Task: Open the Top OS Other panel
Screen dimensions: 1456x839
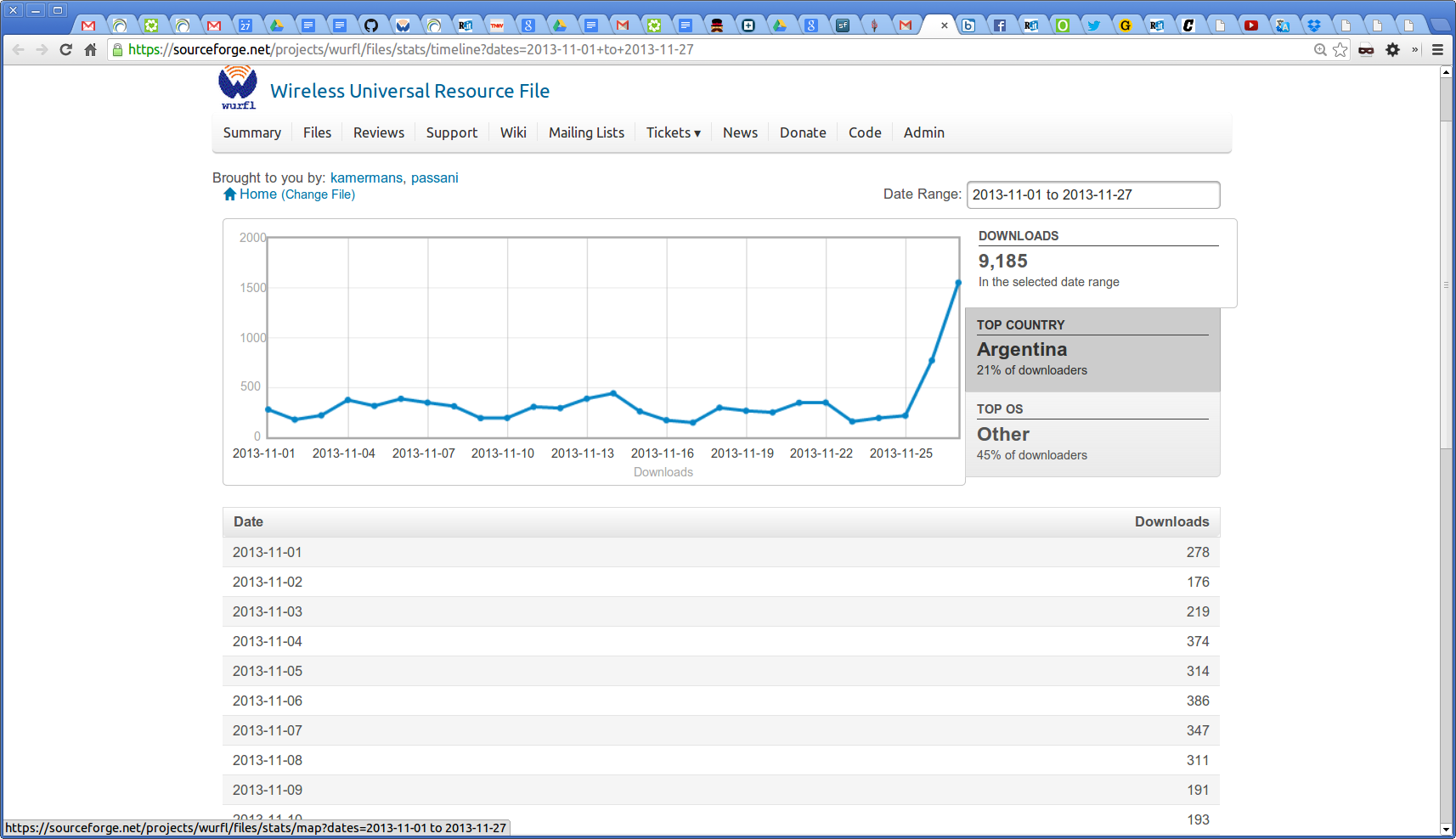Action: click(x=1092, y=434)
